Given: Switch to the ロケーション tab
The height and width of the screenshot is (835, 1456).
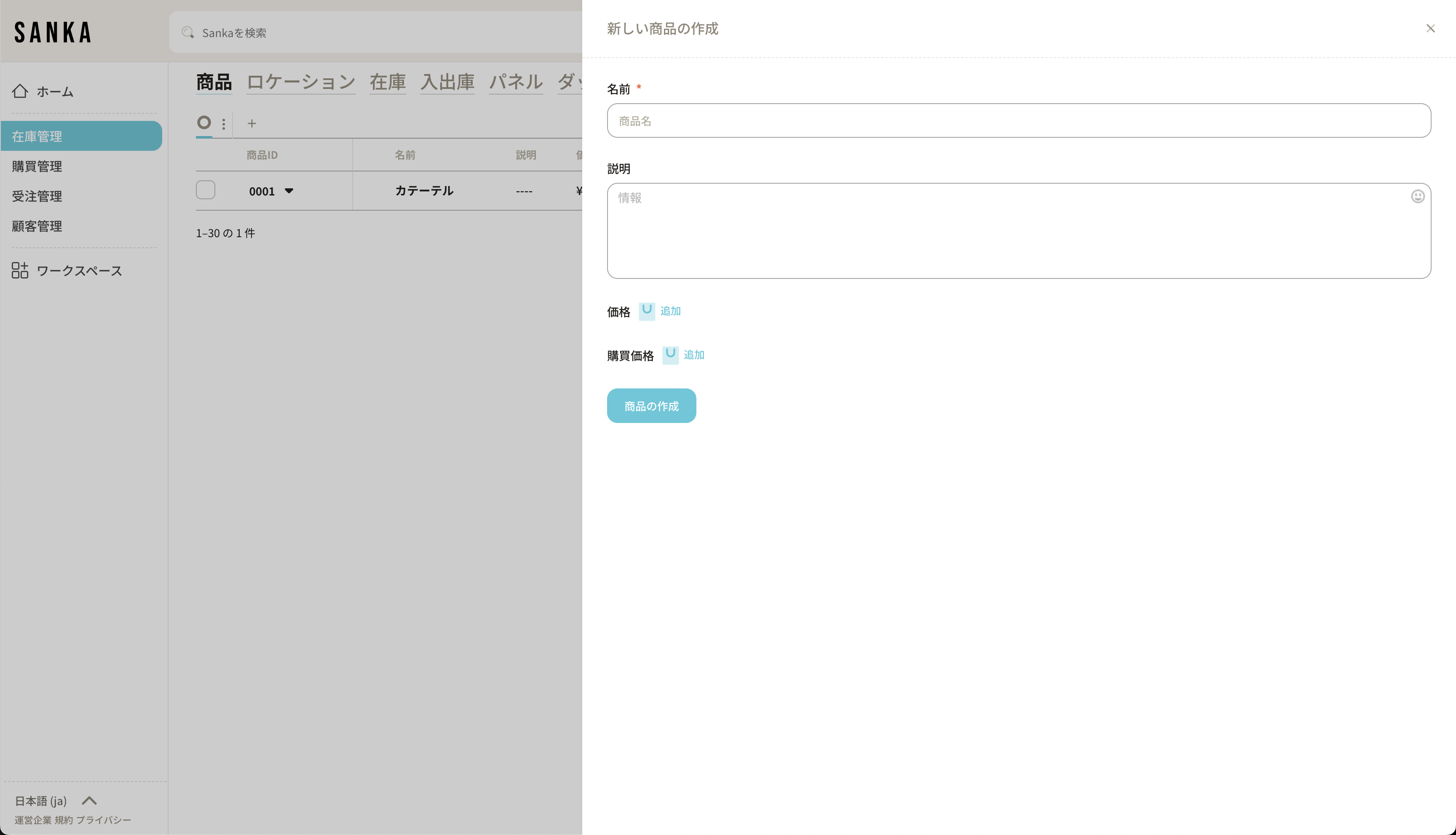Looking at the screenshot, I should click(x=300, y=82).
